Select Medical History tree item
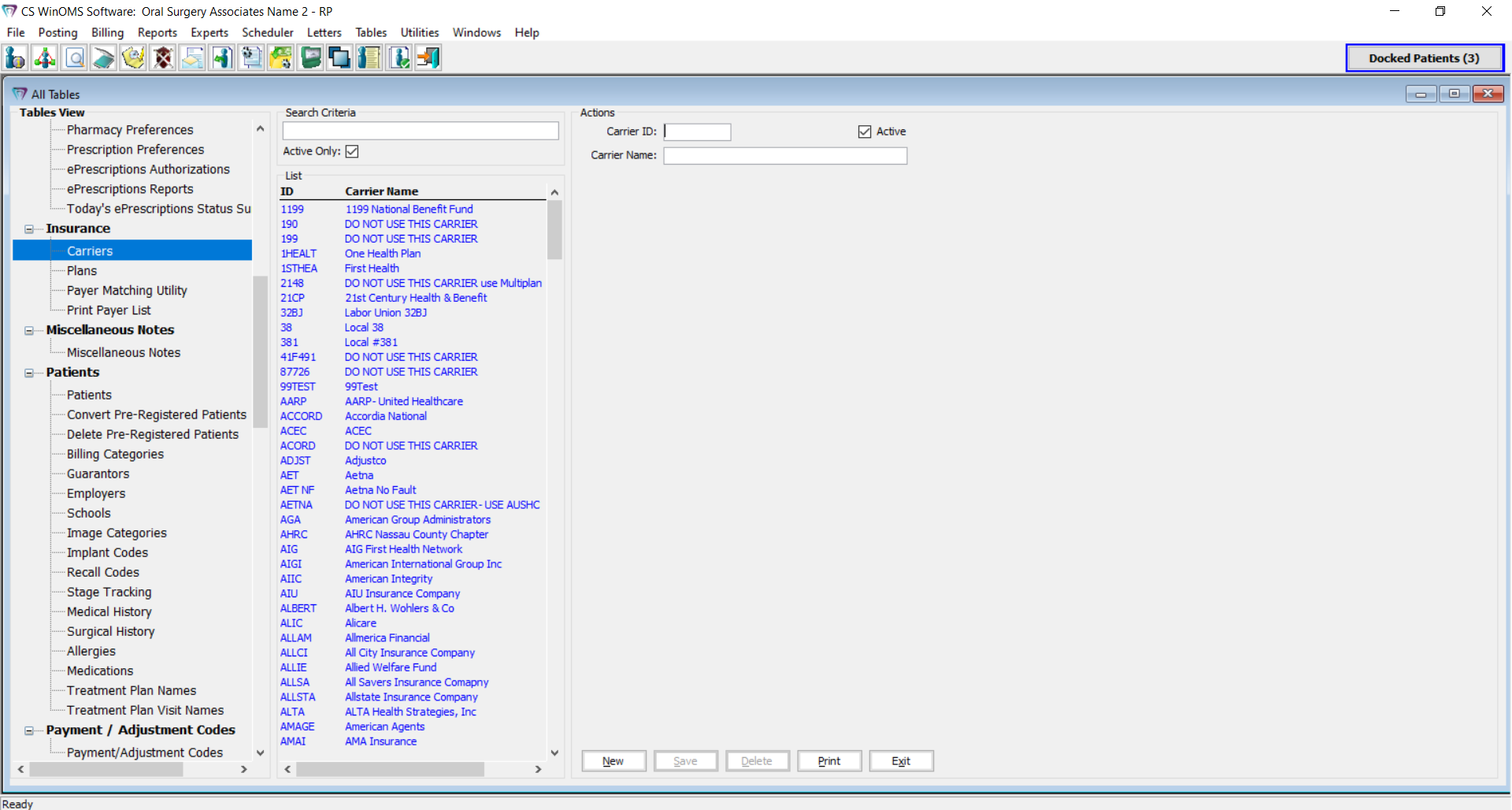 point(109,611)
